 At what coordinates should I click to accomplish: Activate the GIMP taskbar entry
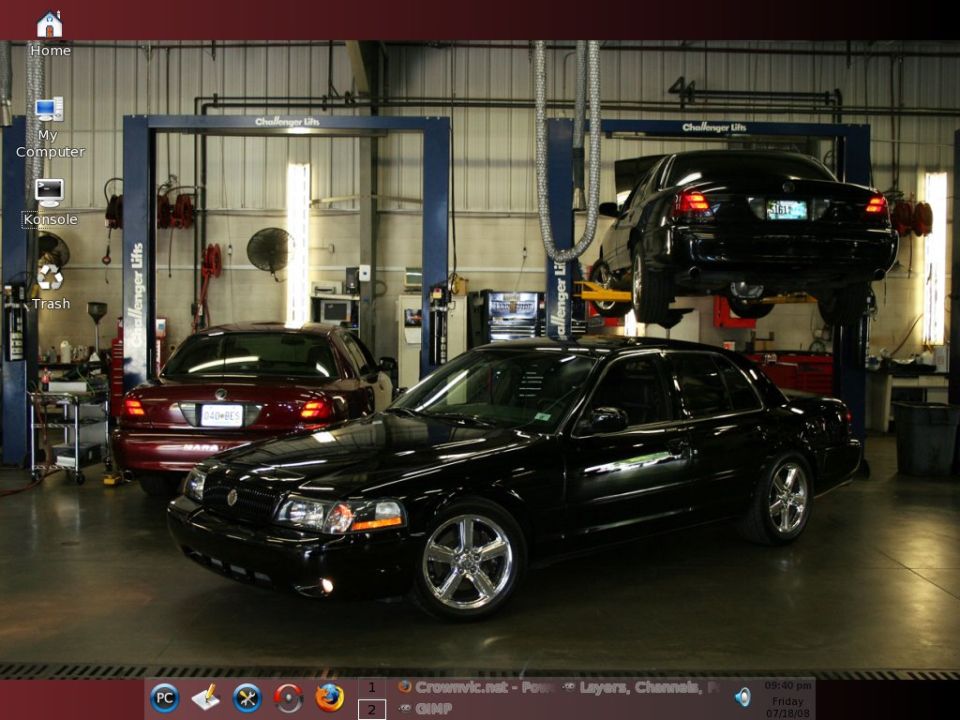pyautogui.click(x=426, y=709)
